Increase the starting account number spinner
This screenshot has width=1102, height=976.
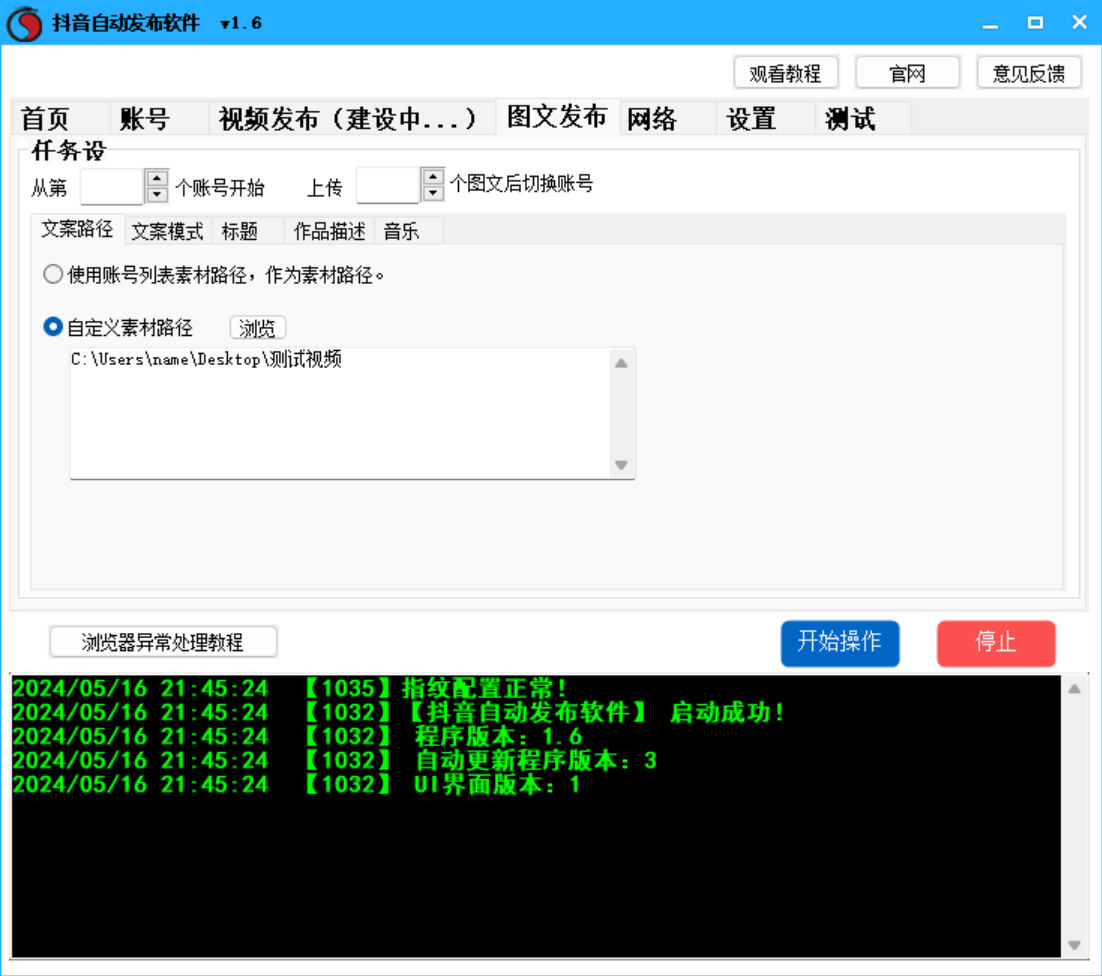pyautogui.click(x=157, y=178)
